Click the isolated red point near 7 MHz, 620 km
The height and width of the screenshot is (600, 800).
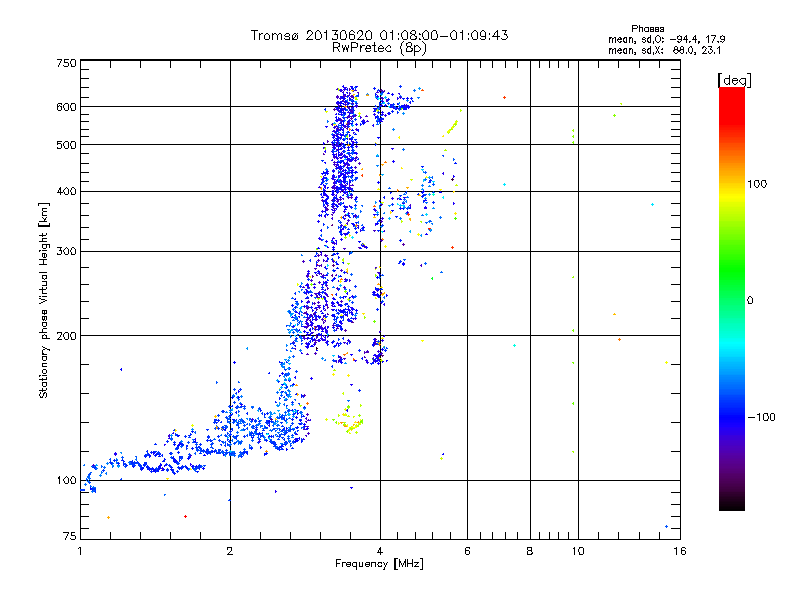click(504, 97)
